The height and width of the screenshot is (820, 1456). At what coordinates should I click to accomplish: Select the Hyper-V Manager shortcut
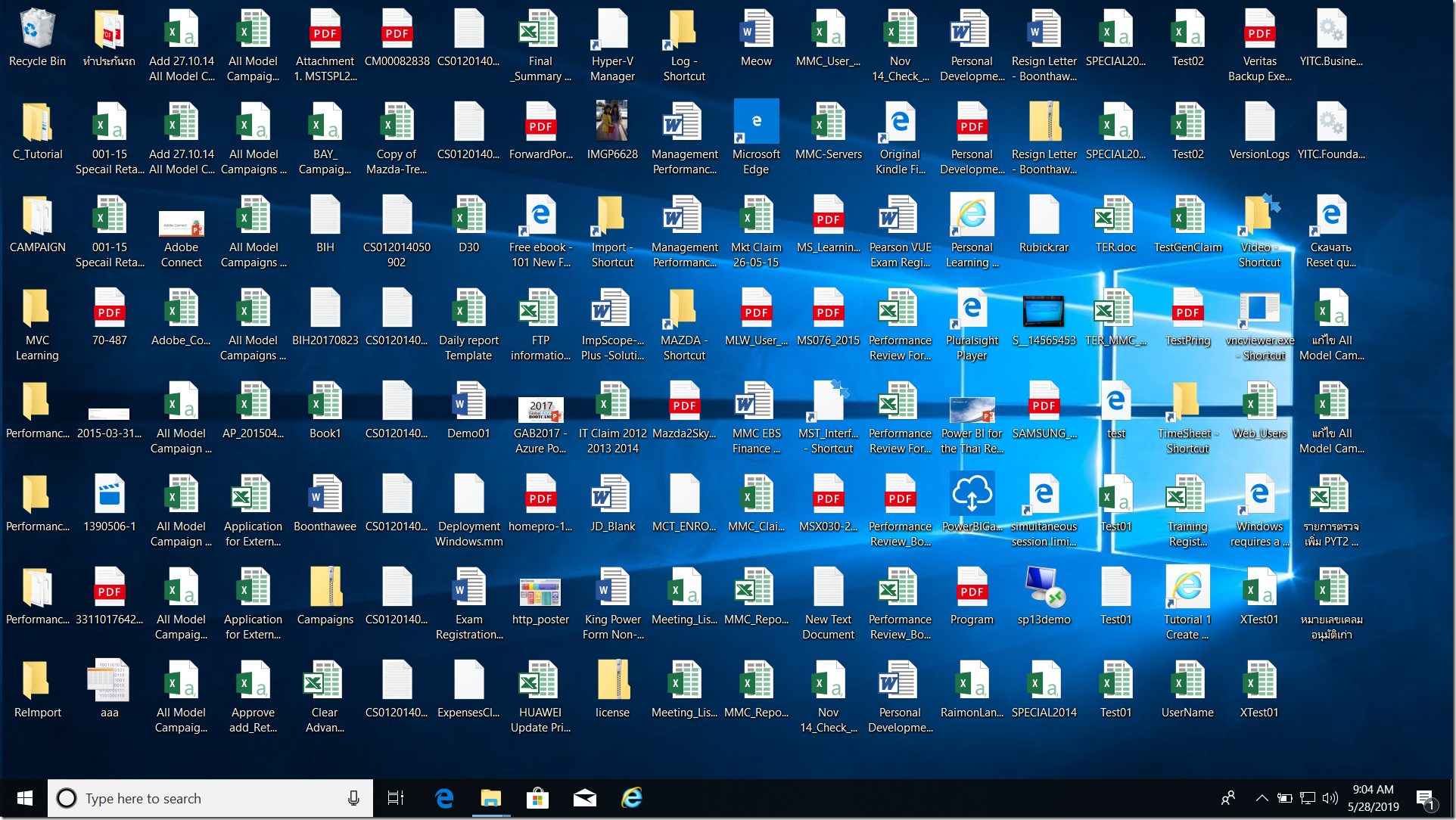[612, 45]
